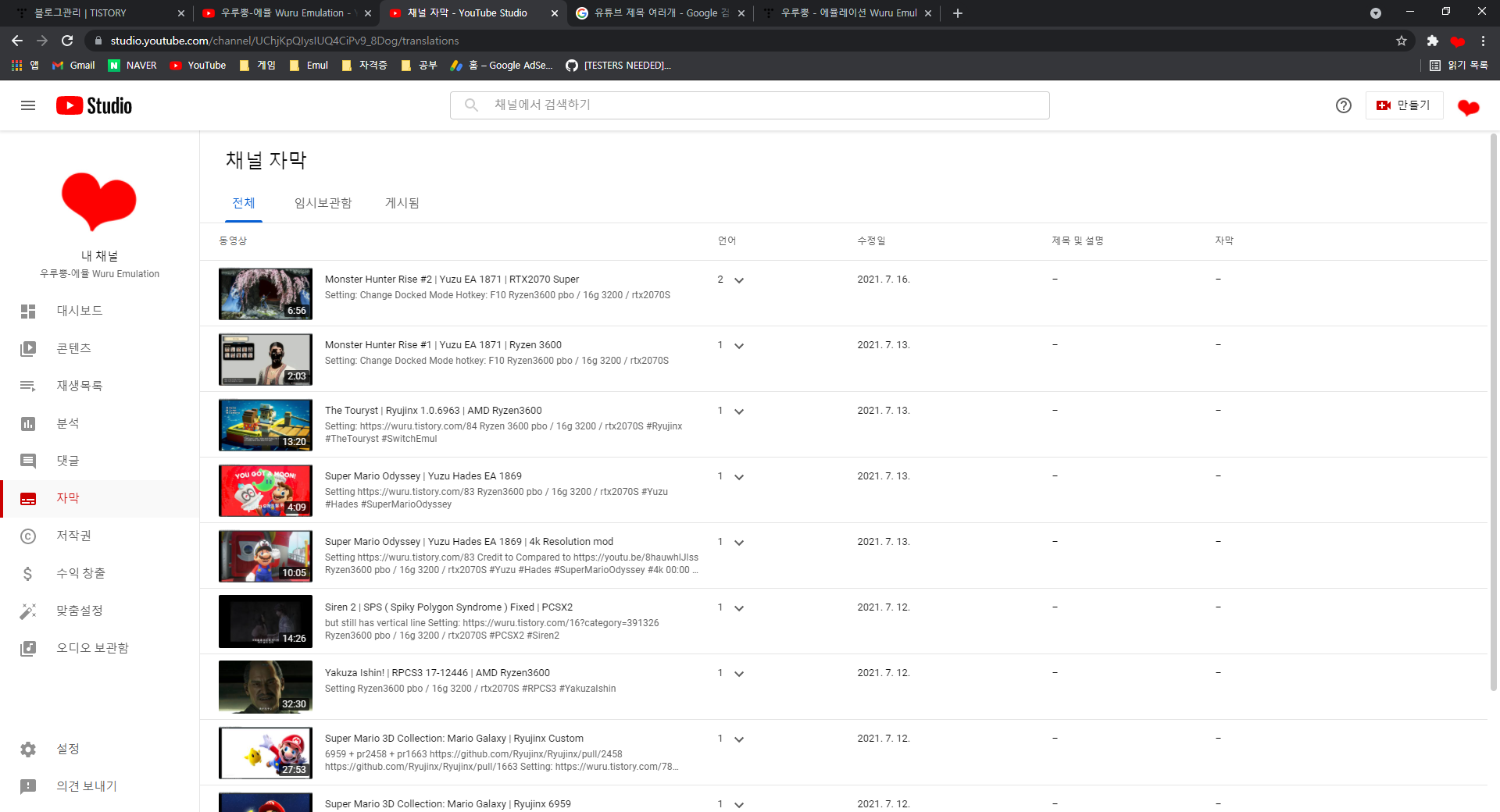Open the 게임 bookmarks folder
1500x812 pixels.
coord(258,66)
